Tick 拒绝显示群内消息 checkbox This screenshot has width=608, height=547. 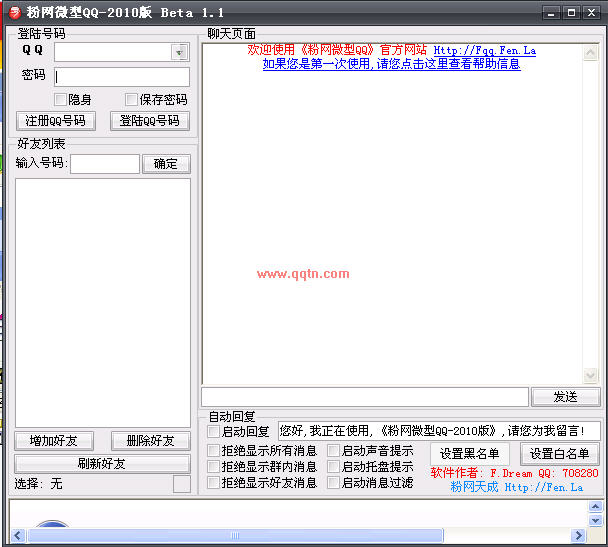[x=213, y=466]
